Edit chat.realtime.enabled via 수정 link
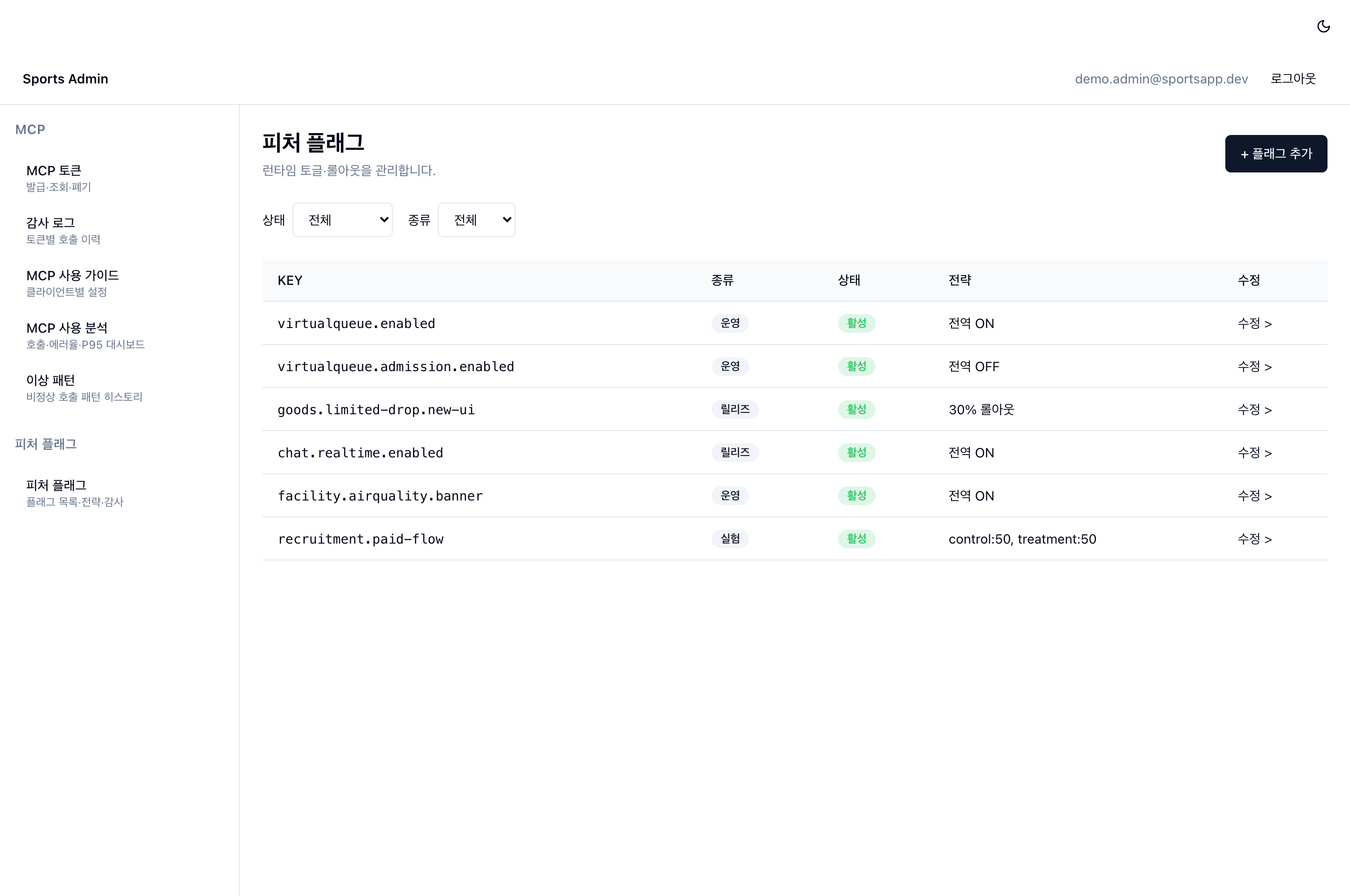1350x896 pixels. click(x=1254, y=453)
